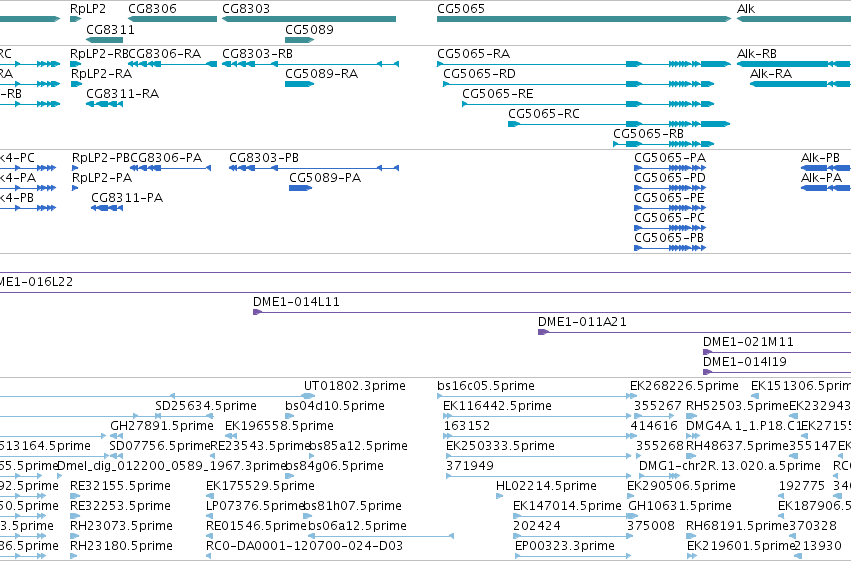851x561 pixels.
Task: Click the RH23180.5prime EST label
Action: [x=122, y=546]
